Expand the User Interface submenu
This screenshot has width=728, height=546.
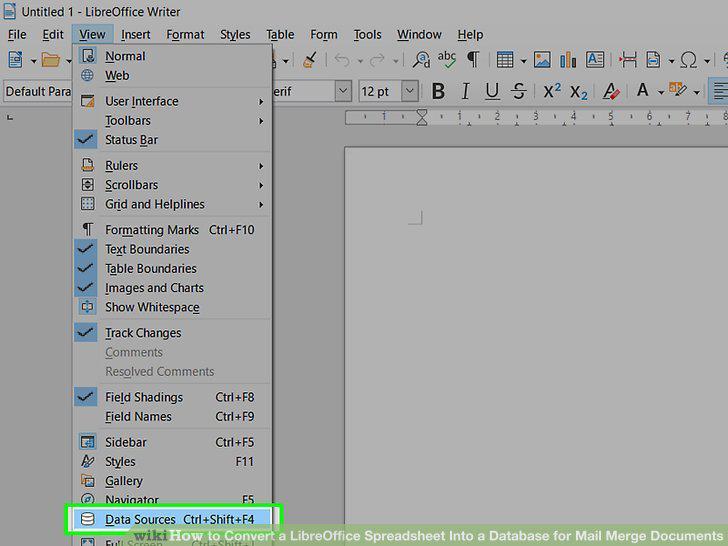(172, 101)
